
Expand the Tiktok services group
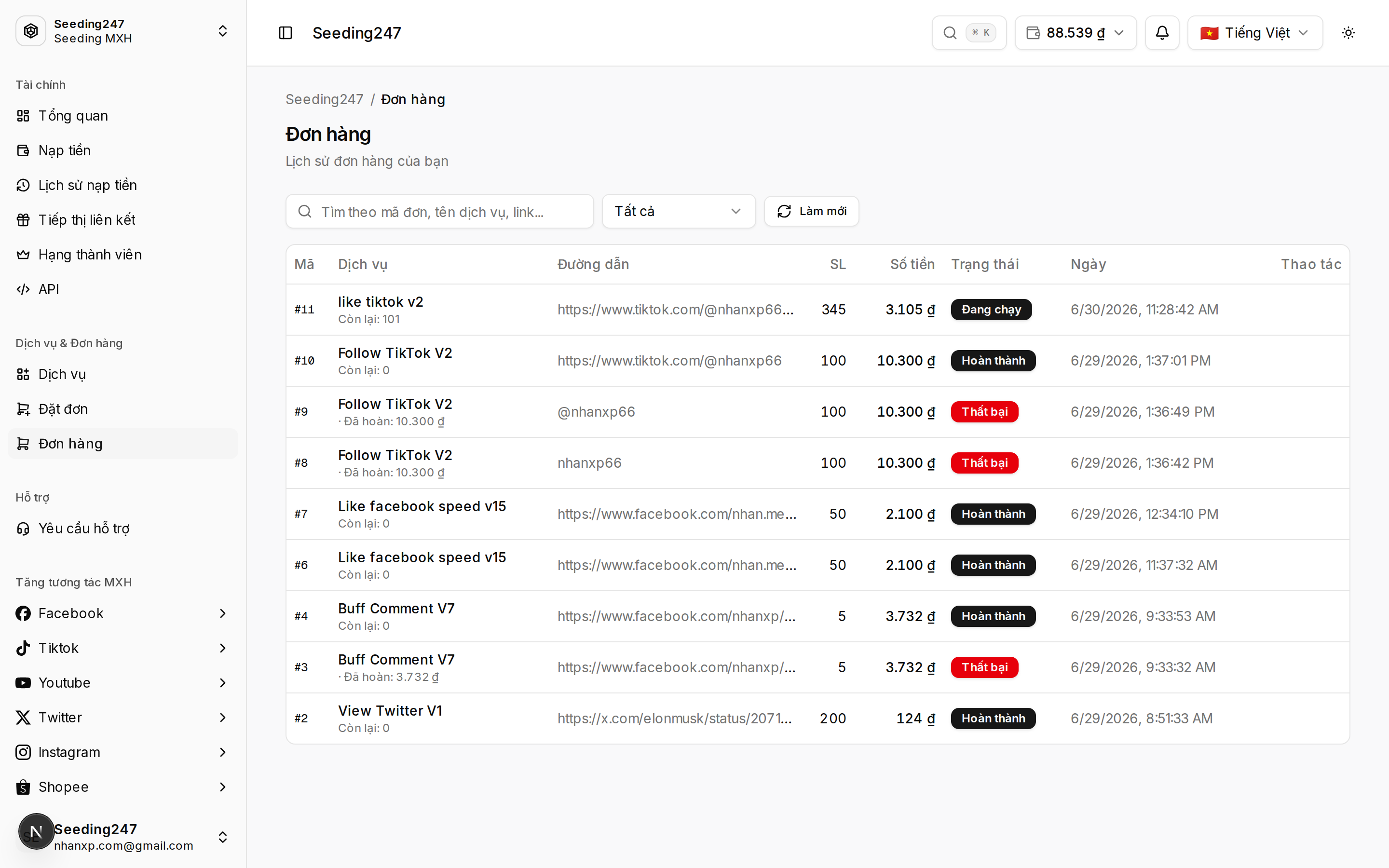point(123,648)
